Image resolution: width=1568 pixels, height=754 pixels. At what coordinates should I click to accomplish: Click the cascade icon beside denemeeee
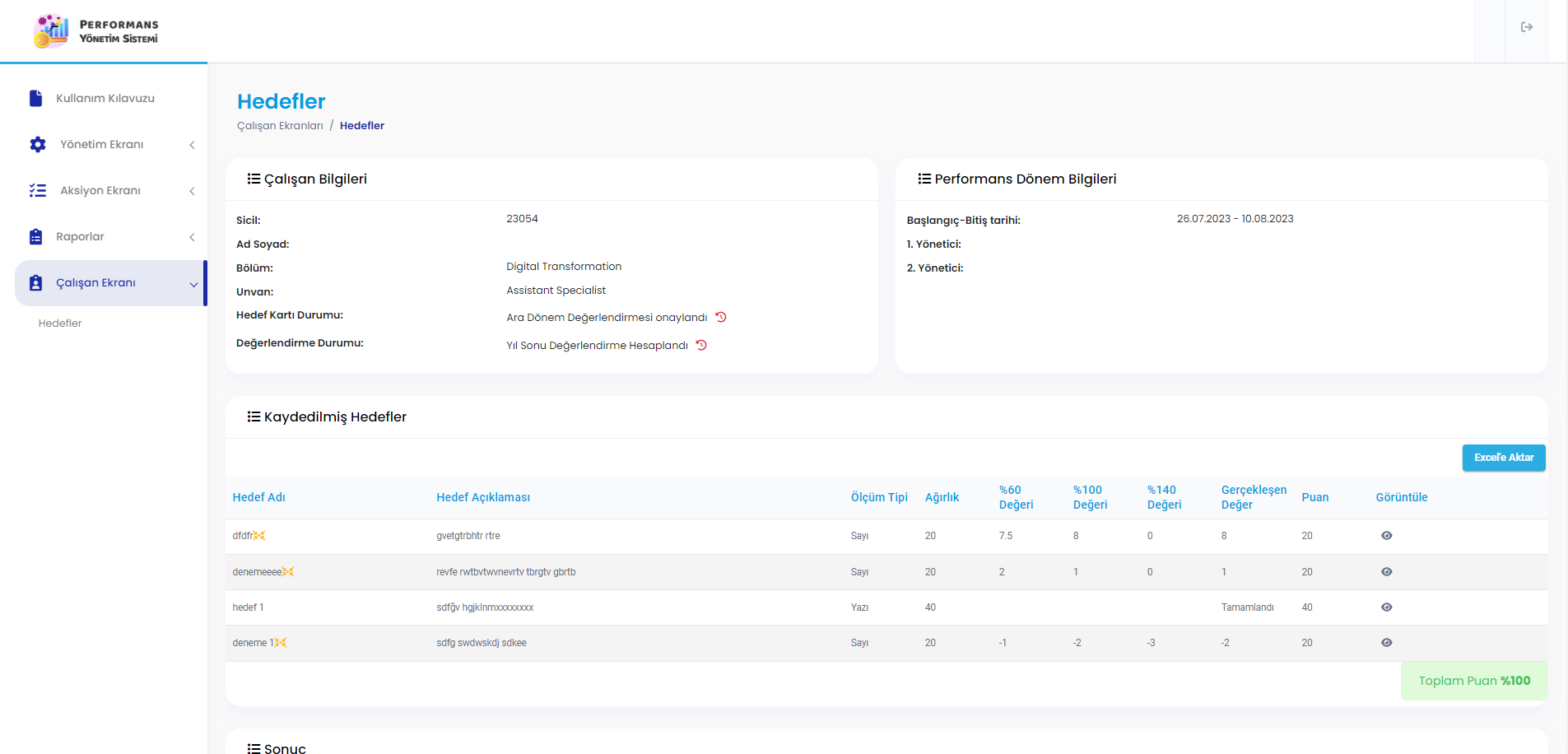288,571
